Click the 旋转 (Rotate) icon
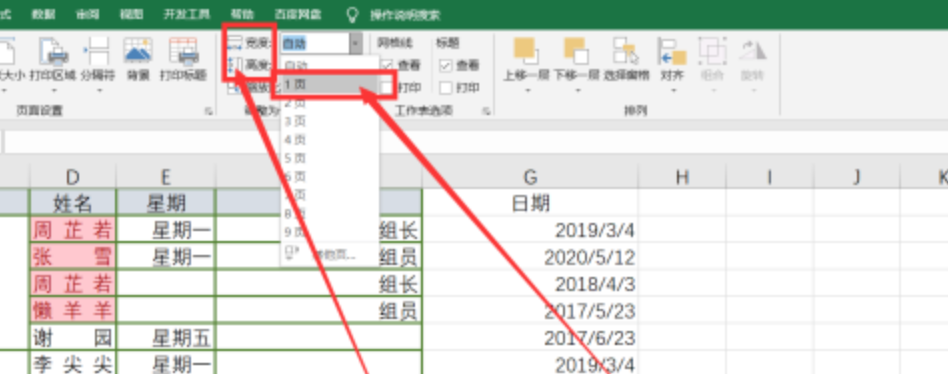948x374 pixels. pos(753,51)
